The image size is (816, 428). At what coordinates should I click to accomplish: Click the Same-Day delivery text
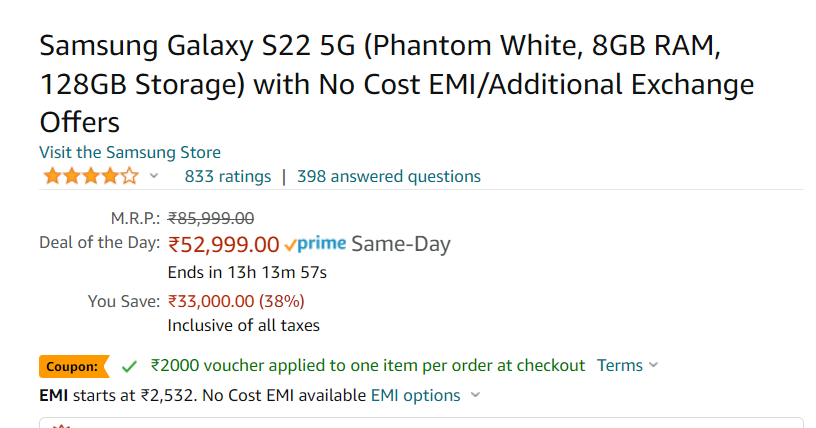(x=401, y=244)
